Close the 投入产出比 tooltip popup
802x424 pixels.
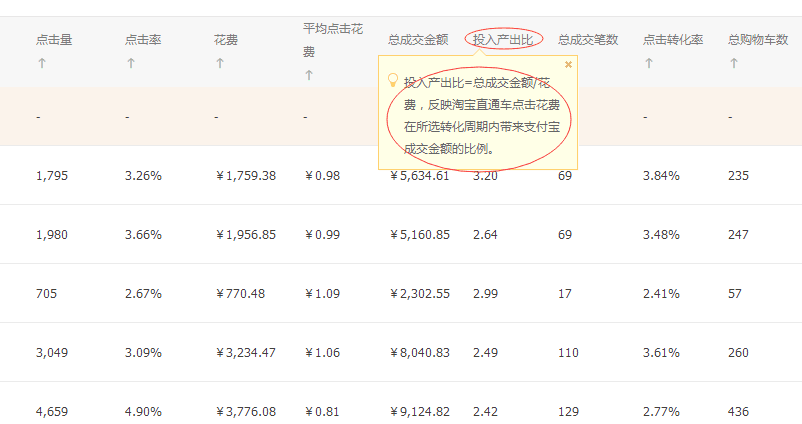(x=568, y=64)
